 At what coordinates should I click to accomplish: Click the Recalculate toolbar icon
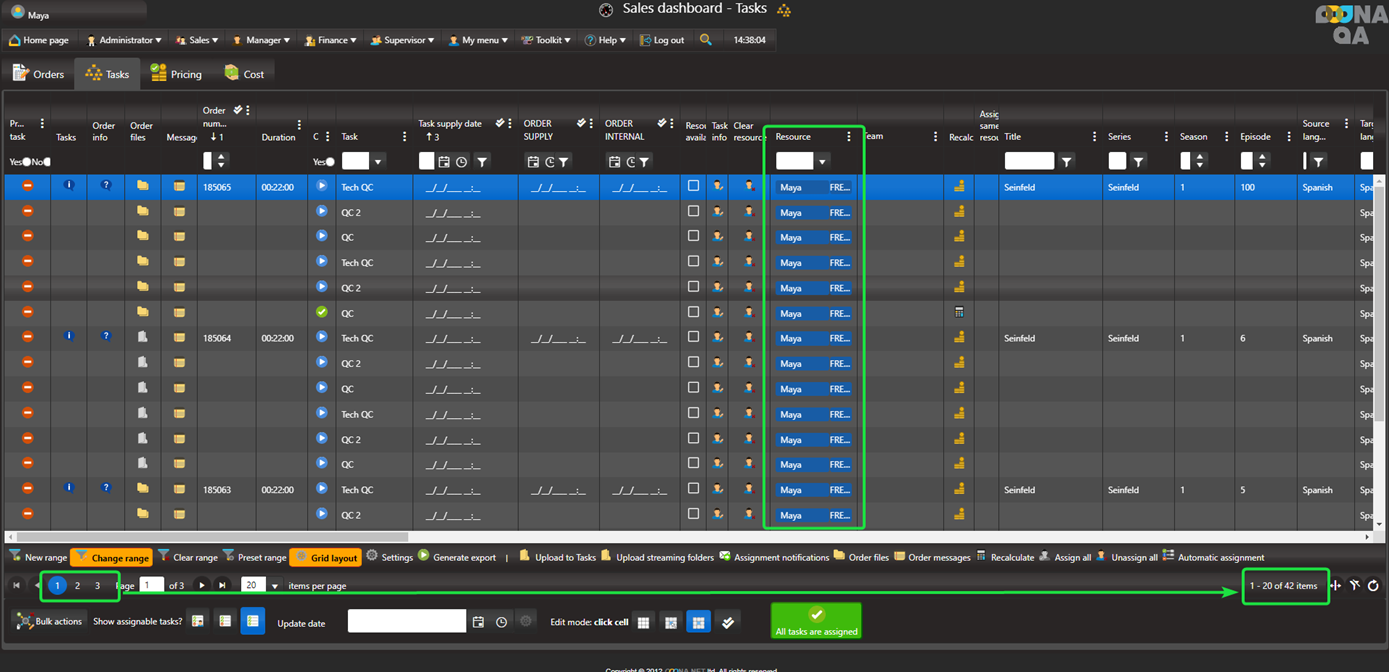(x=982, y=557)
